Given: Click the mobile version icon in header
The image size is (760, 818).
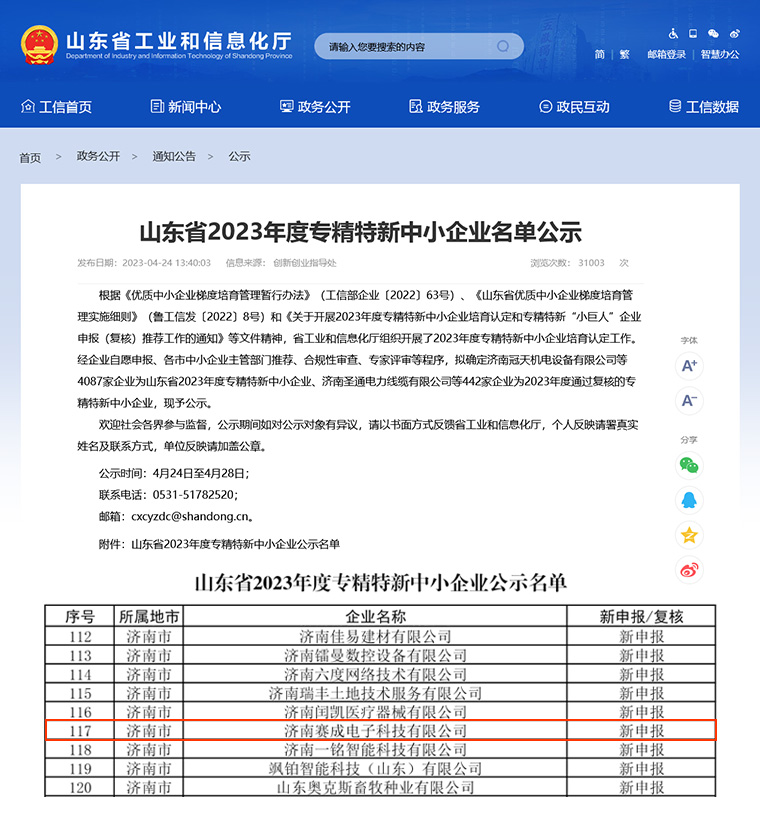Looking at the screenshot, I should (x=693, y=34).
